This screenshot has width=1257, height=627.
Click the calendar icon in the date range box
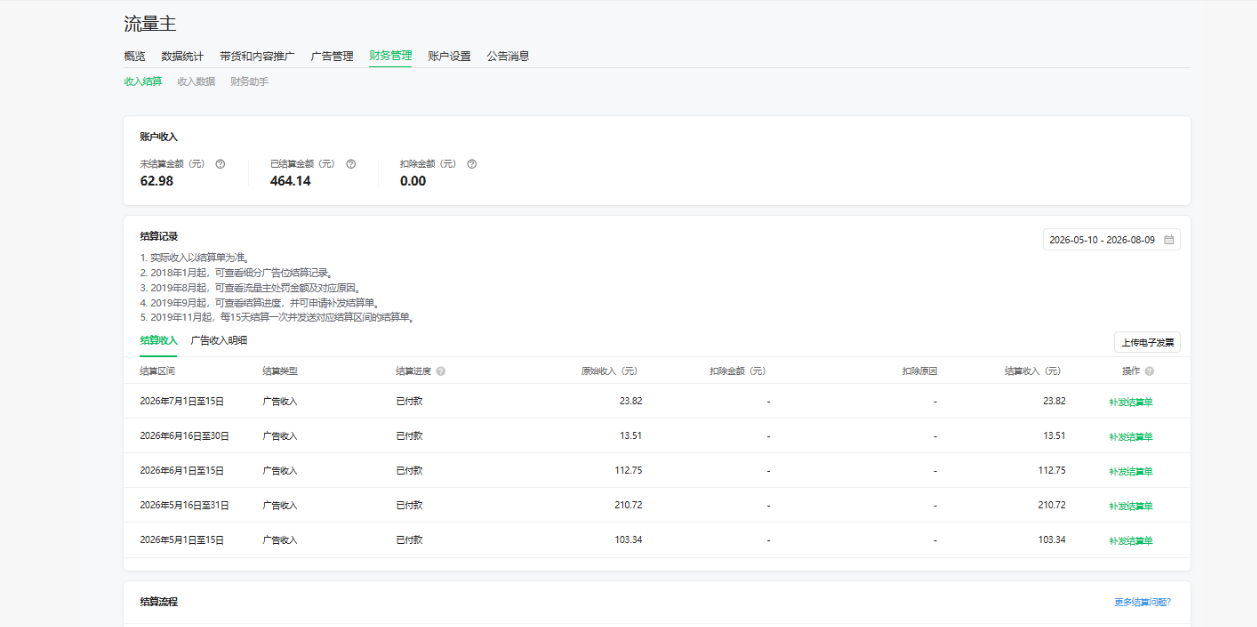click(x=1169, y=240)
